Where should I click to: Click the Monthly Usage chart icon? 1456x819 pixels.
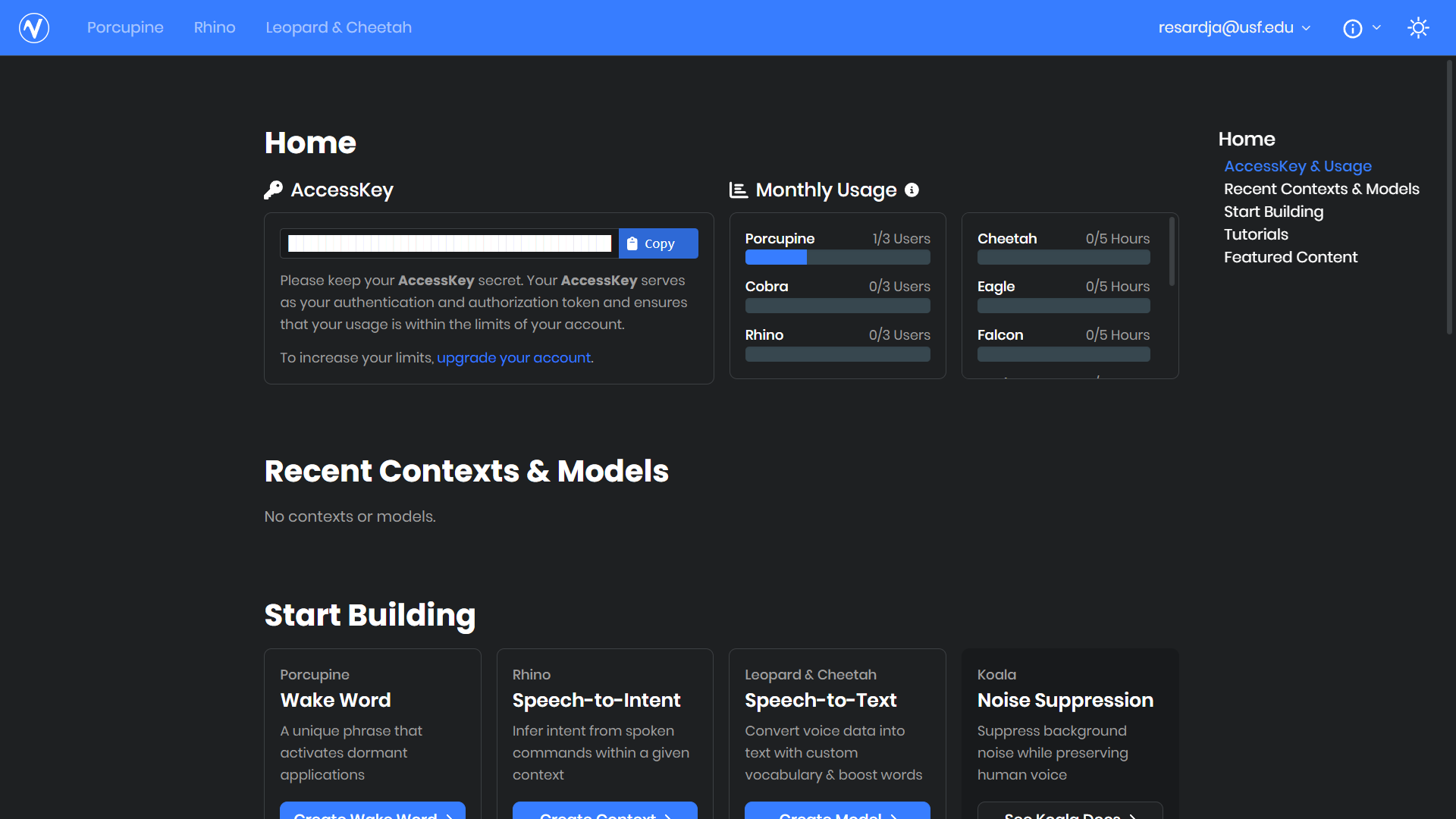(x=738, y=190)
